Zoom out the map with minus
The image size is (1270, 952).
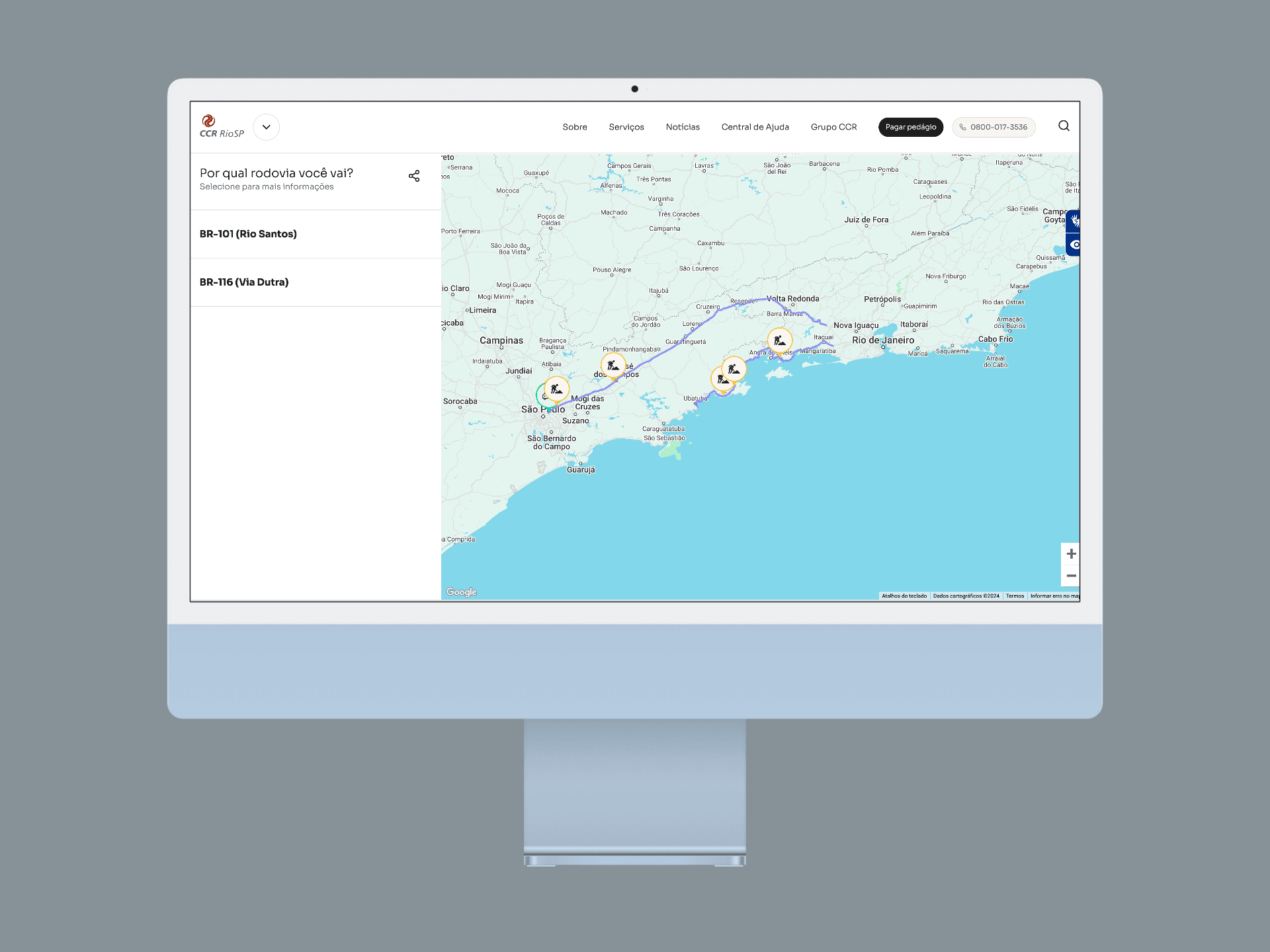1071,576
